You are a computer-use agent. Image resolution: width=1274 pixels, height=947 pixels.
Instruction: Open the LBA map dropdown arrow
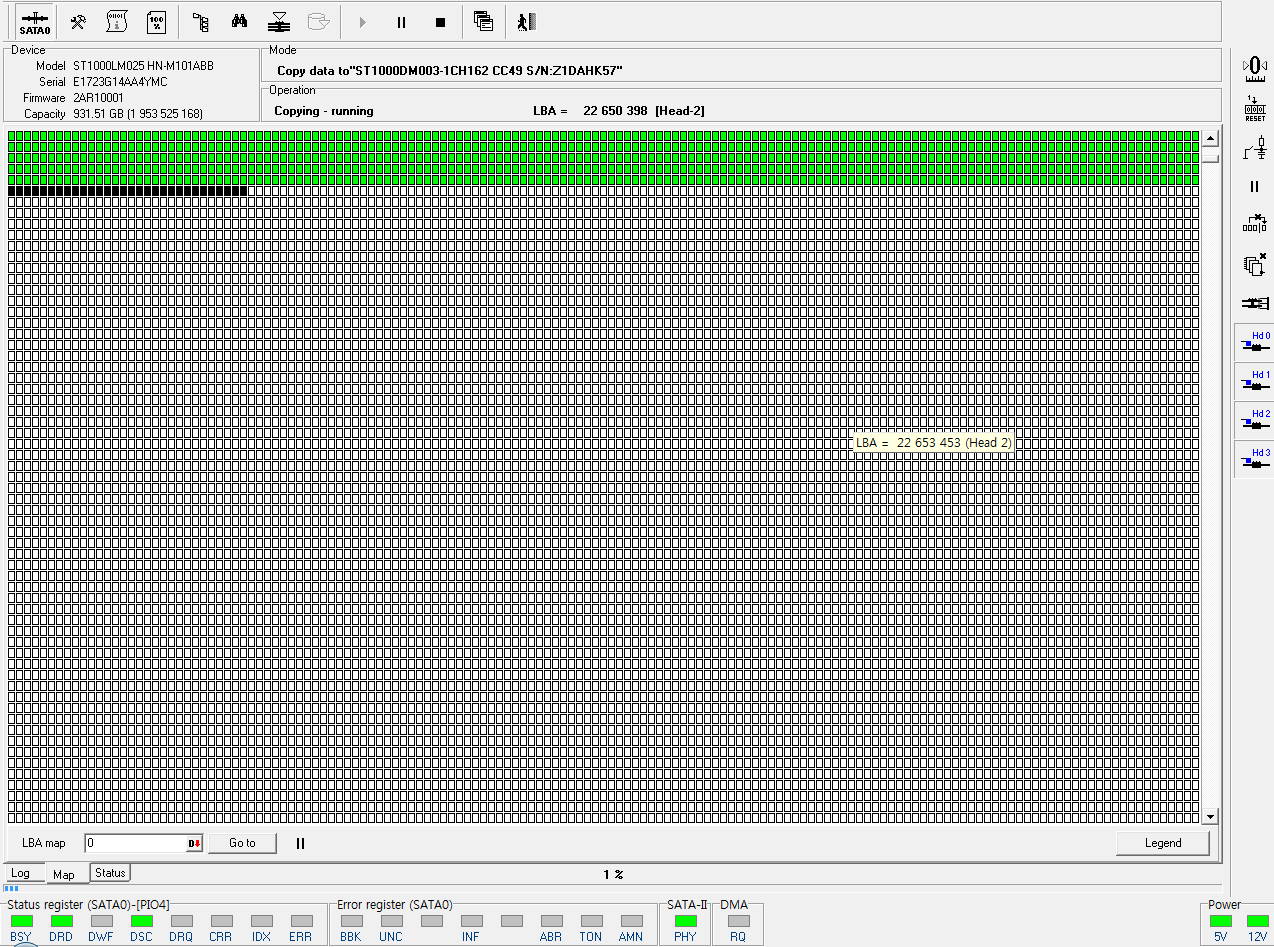click(194, 843)
